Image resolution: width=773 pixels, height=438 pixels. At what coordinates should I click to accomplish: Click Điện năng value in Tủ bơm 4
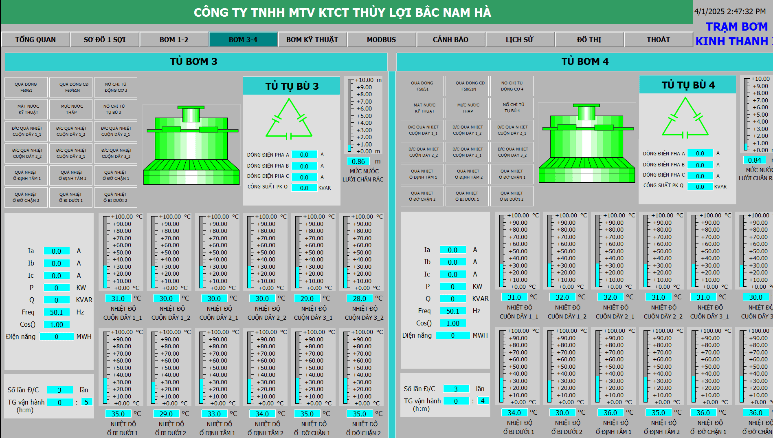point(453,335)
